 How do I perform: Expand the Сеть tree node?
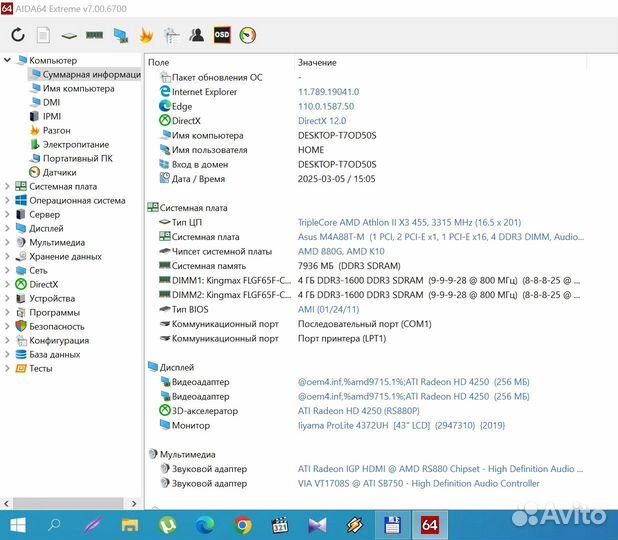click(7, 270)
